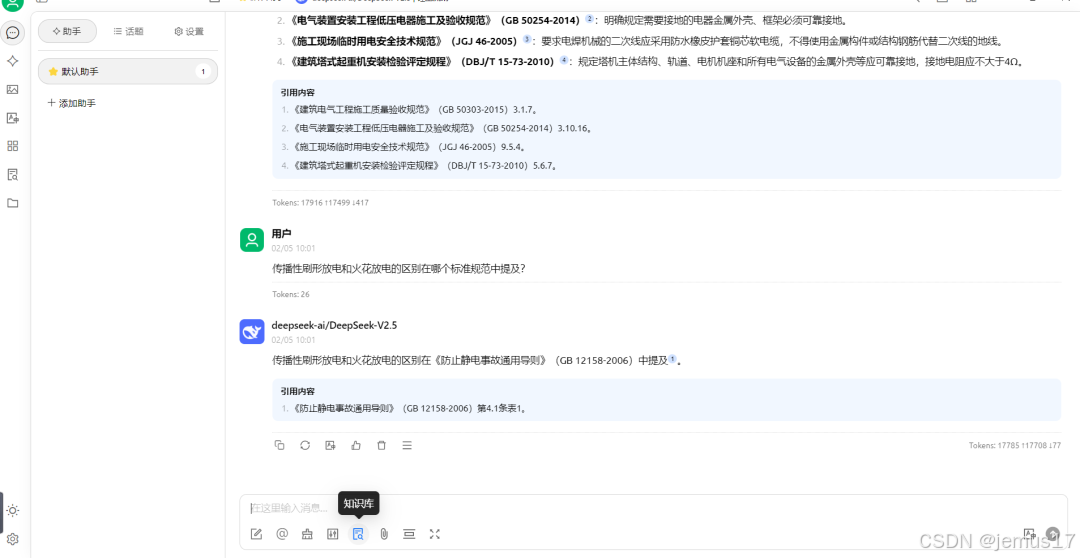Delete the DeepSeek reply message
1080x558 pixels.
point(382,446)
